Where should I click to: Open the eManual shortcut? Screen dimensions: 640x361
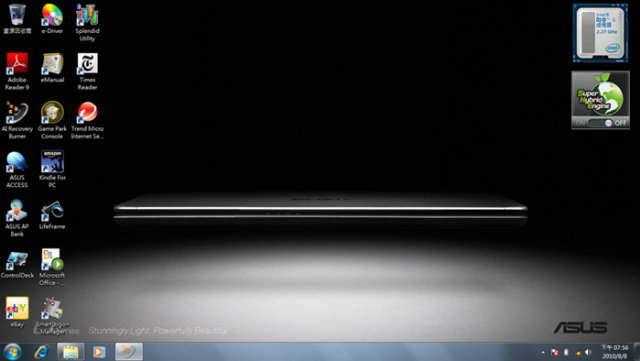click(52, 68)
